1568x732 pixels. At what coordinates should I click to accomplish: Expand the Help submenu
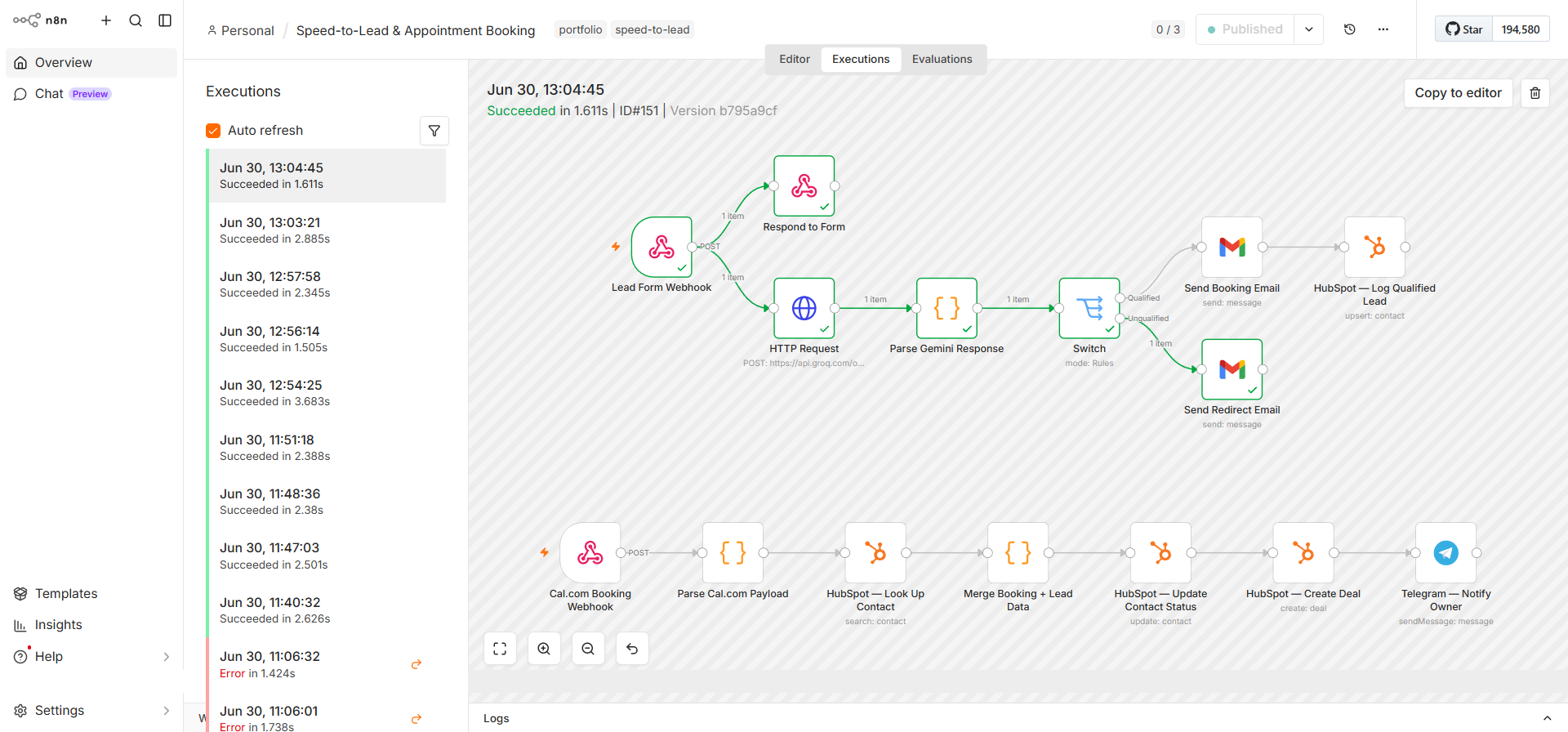click(167, 657)
